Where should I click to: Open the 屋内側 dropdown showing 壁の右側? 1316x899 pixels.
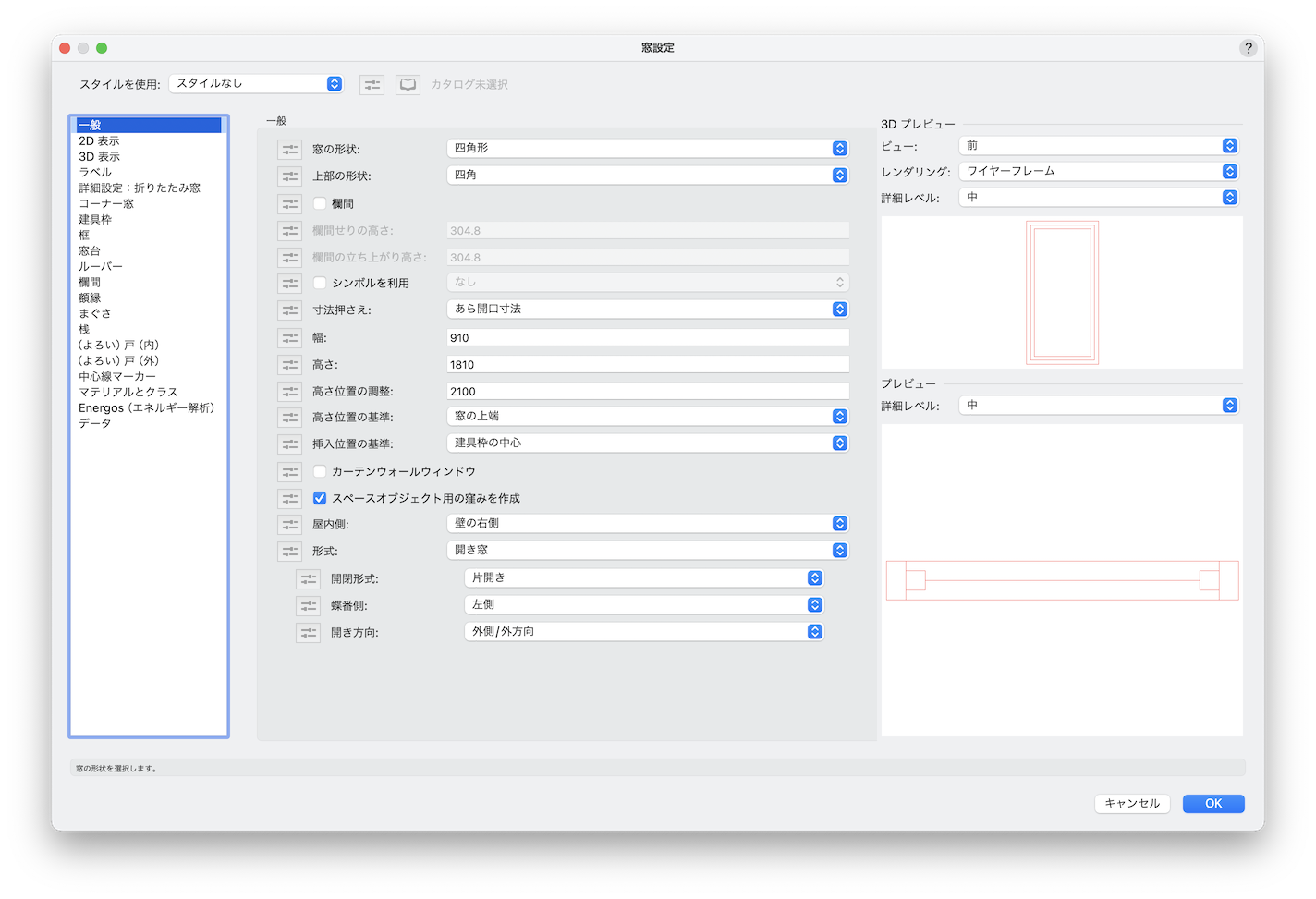[648, 523]
